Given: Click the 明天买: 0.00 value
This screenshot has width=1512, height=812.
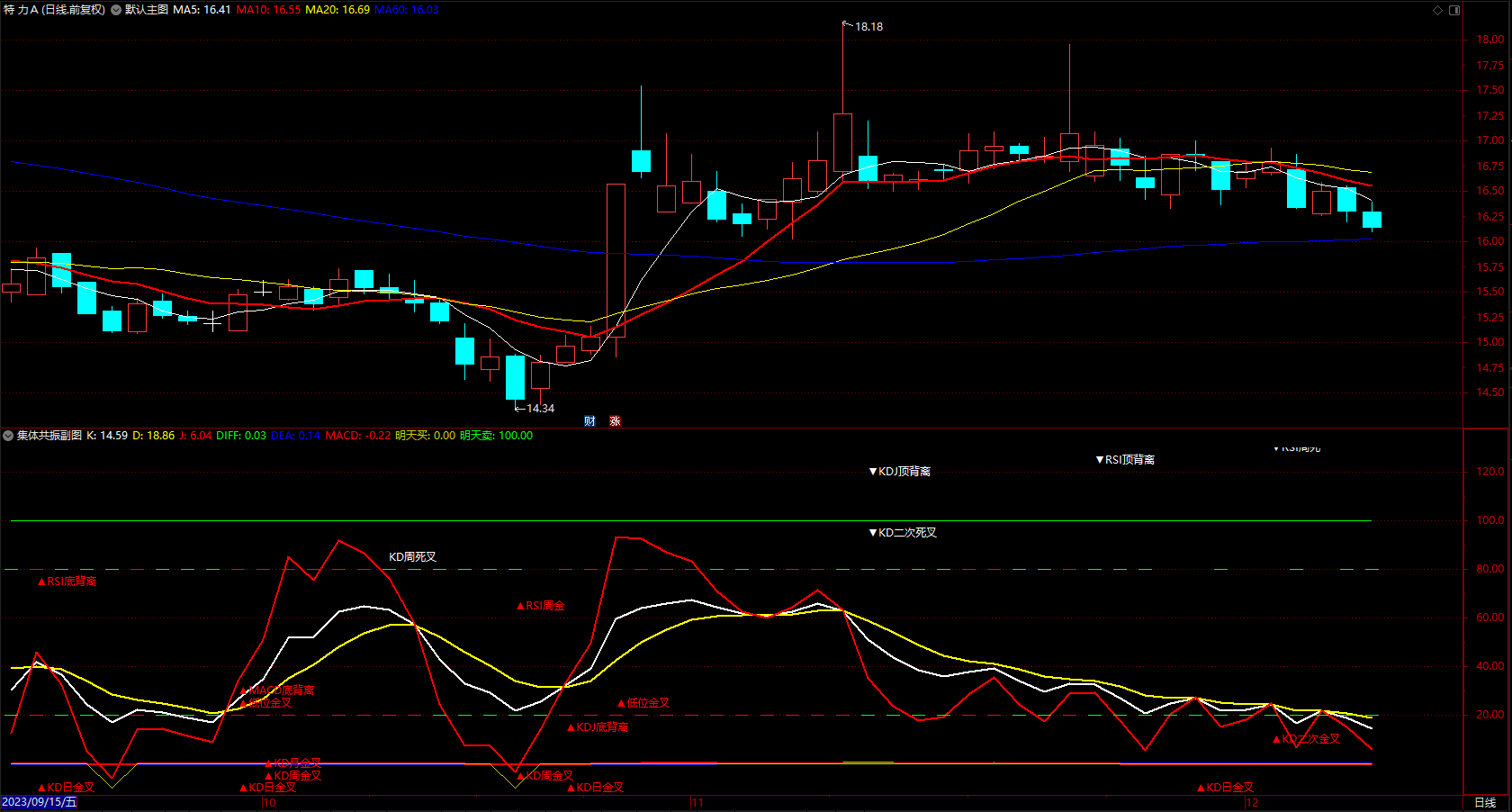Looking at the screenshot, I should click(426, 436).
